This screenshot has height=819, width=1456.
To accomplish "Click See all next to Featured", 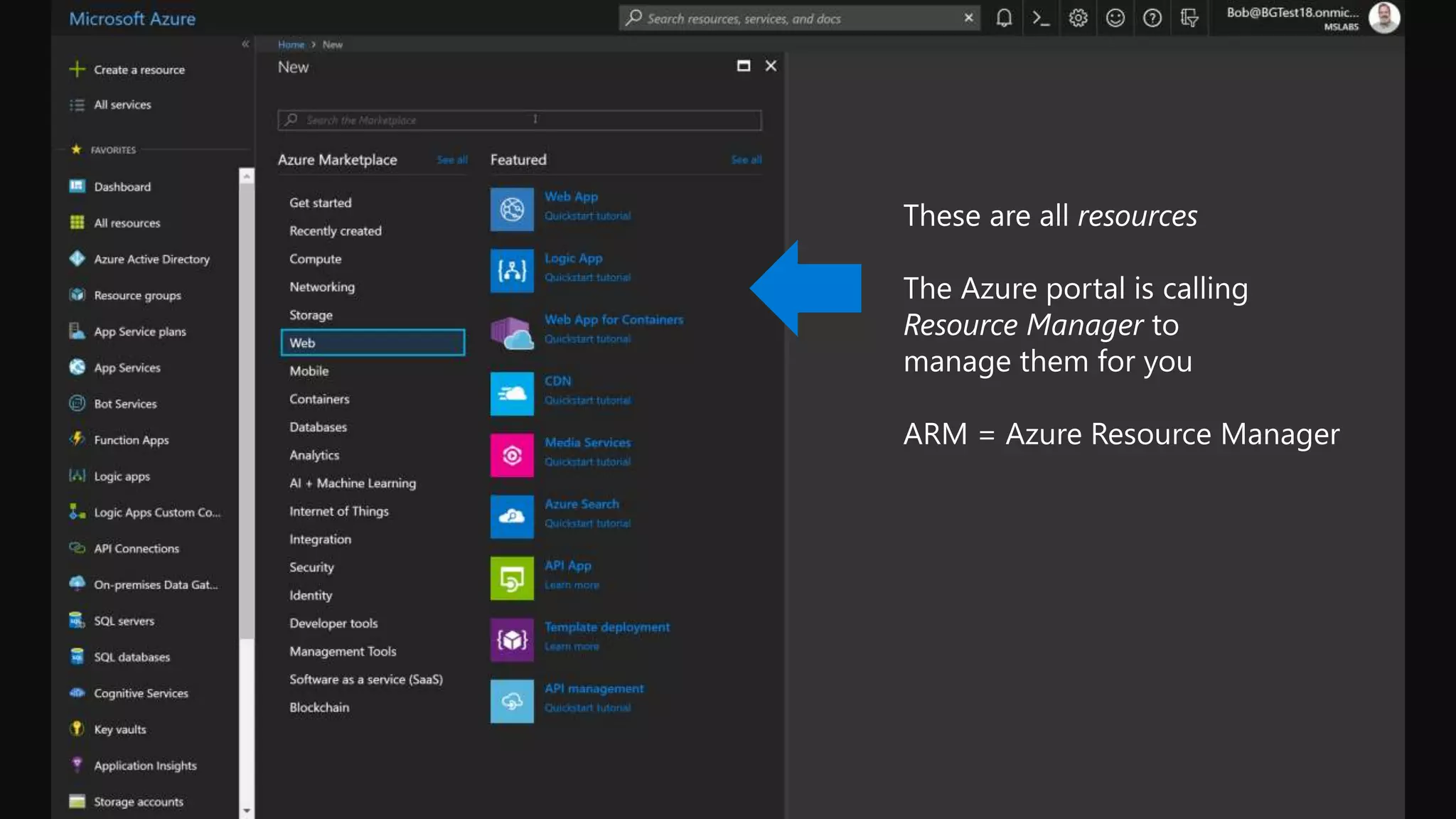I will pyautogui.click(x=746, y=160).
